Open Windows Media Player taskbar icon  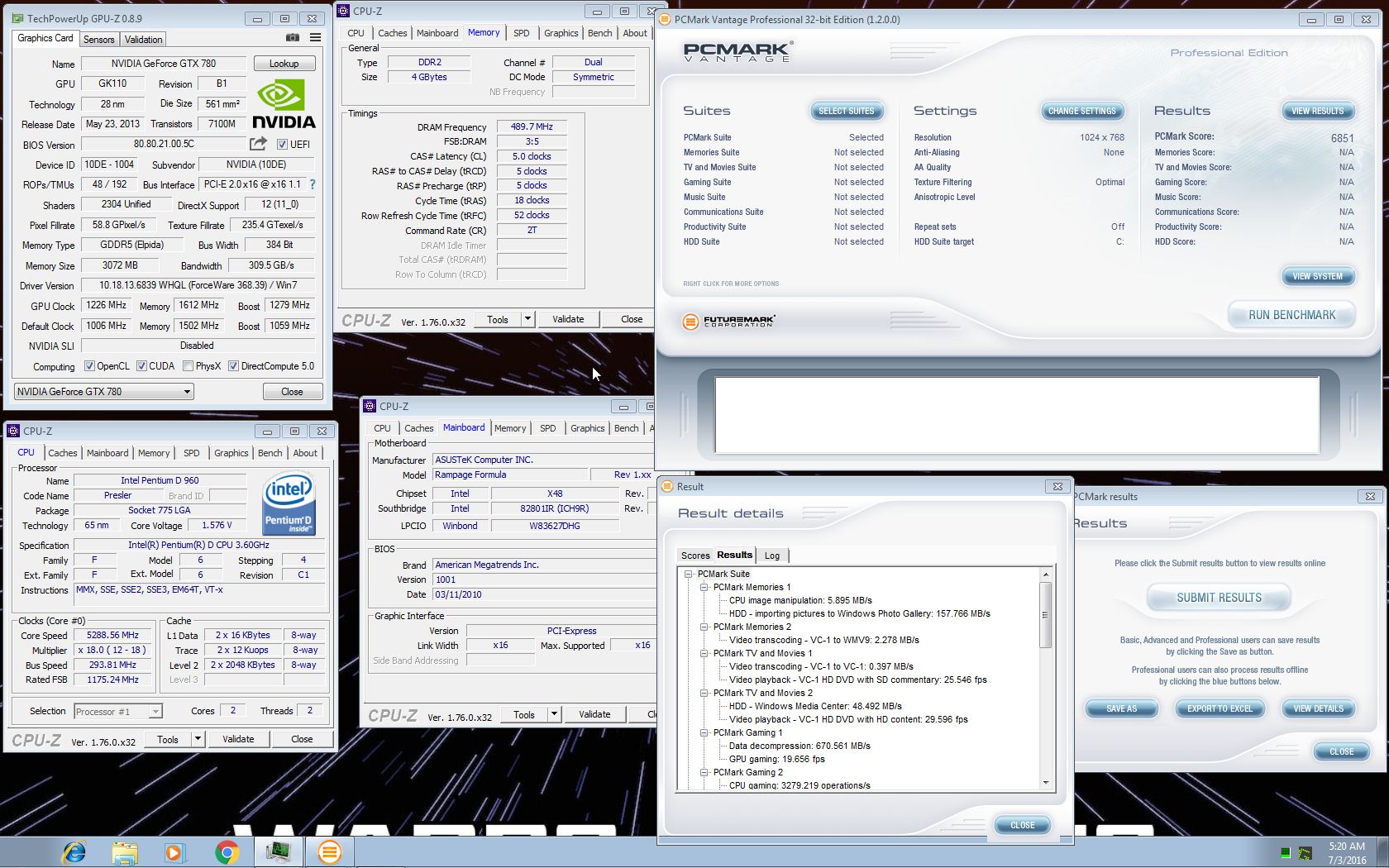click(174, 851)
